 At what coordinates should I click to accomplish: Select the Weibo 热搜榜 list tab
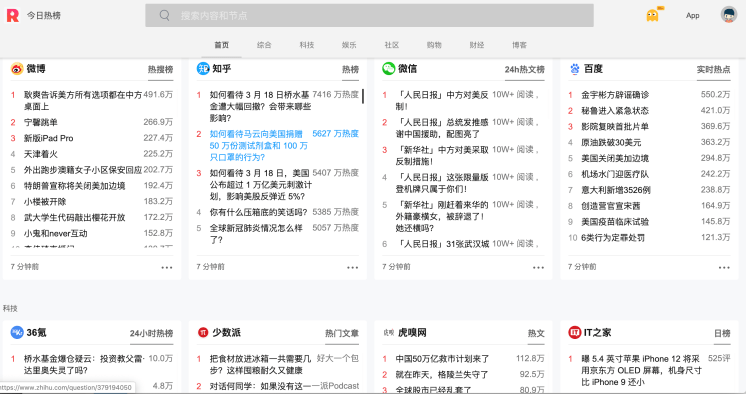160,69
